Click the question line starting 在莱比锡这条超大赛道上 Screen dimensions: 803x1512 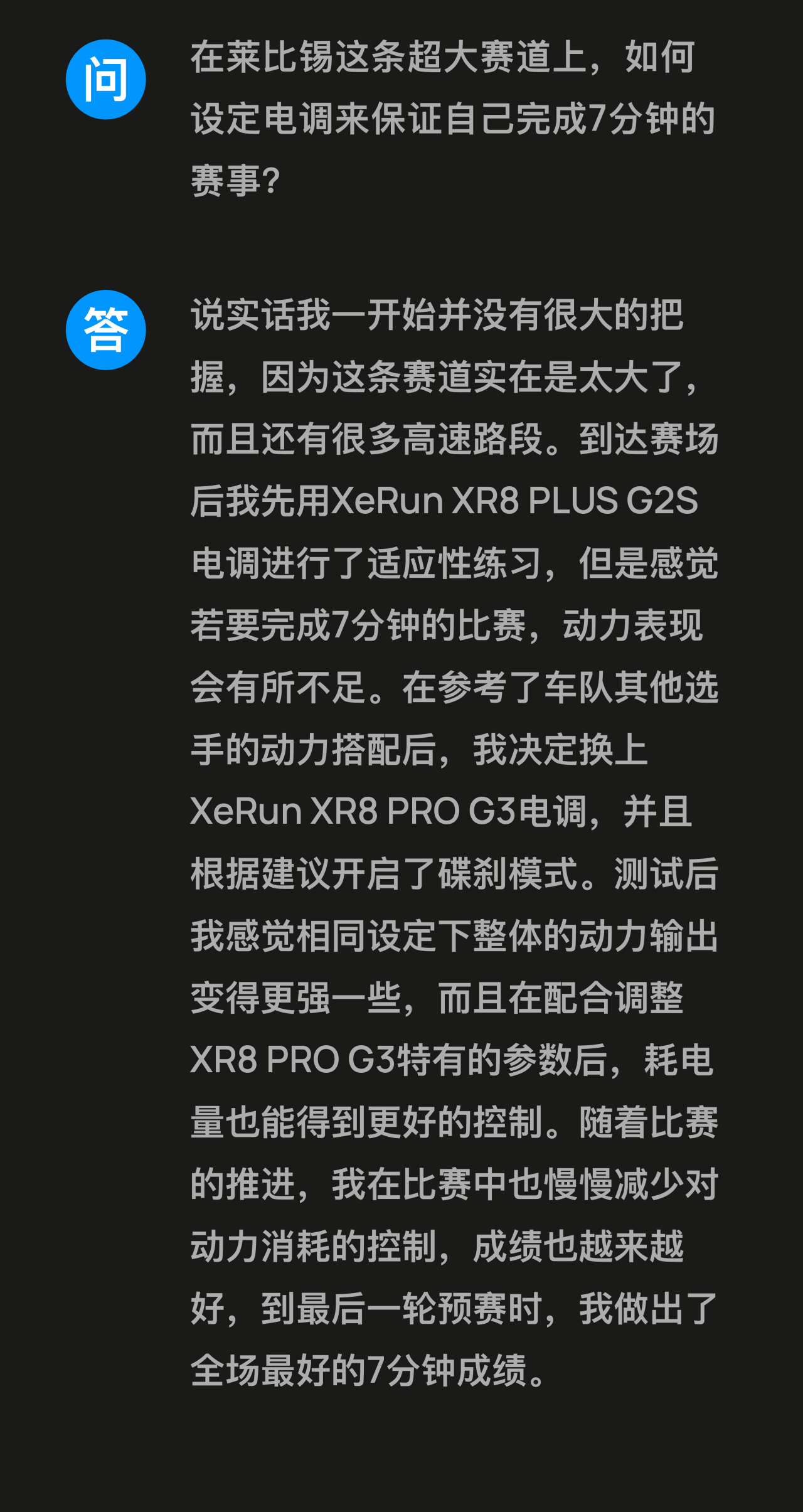443,57
